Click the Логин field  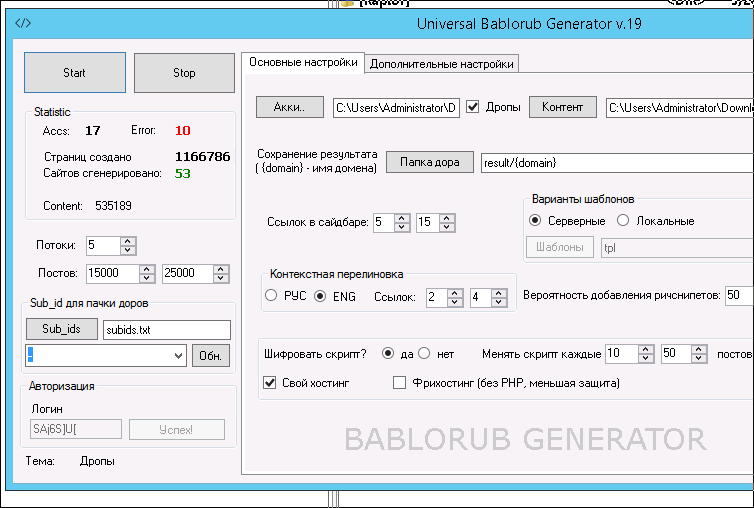tap(75, 429)
